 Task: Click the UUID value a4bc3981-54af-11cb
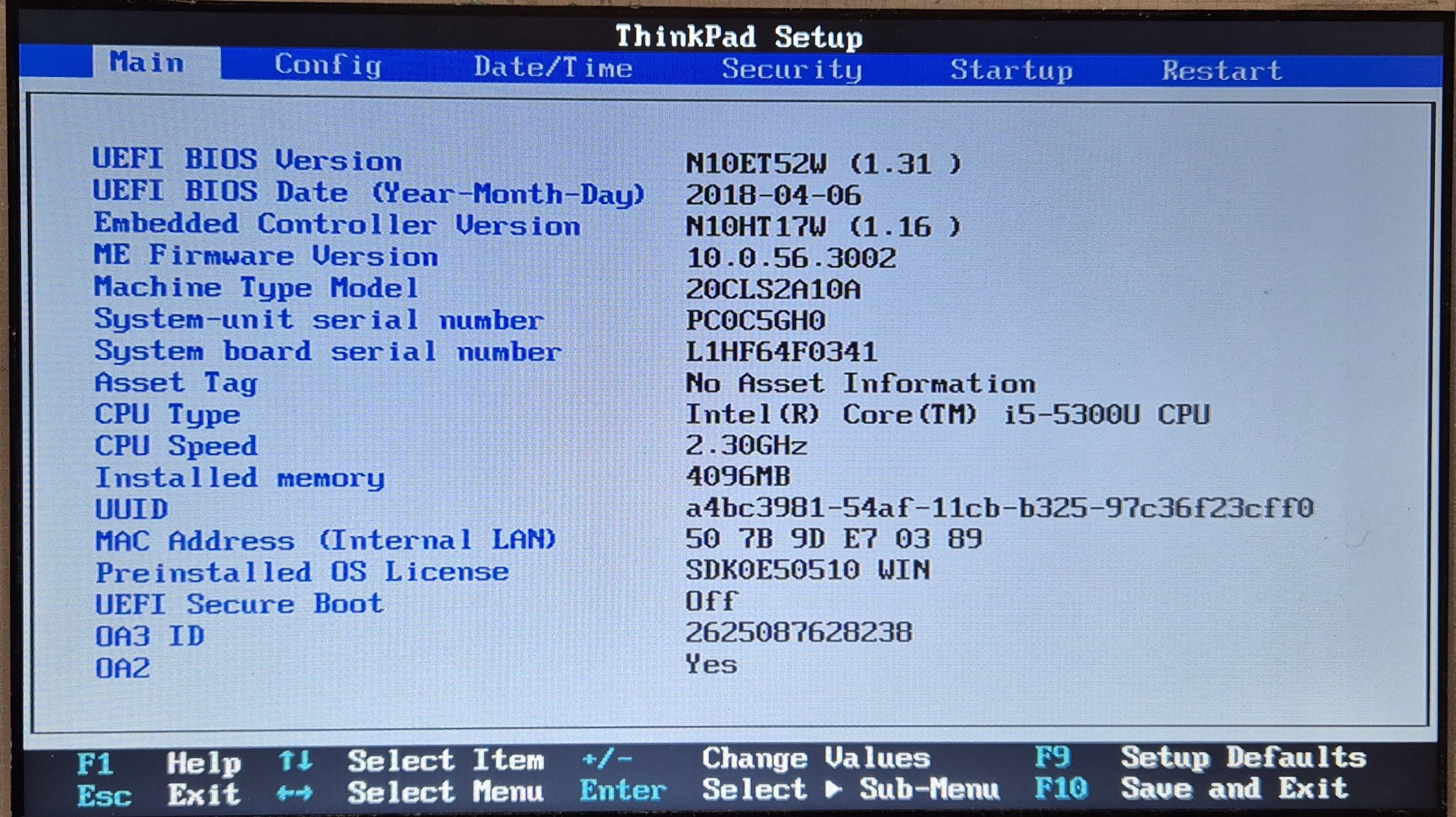coord(999,508)
